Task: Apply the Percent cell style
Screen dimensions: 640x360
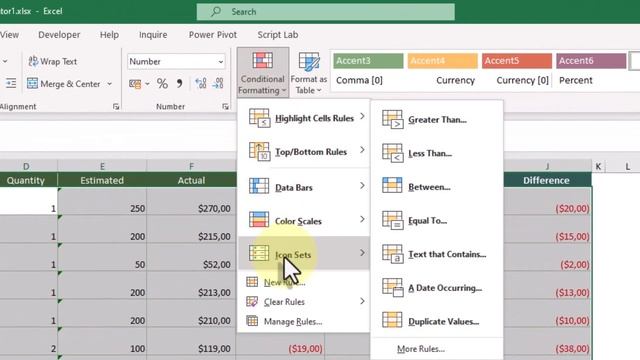Action: [591, 80]
